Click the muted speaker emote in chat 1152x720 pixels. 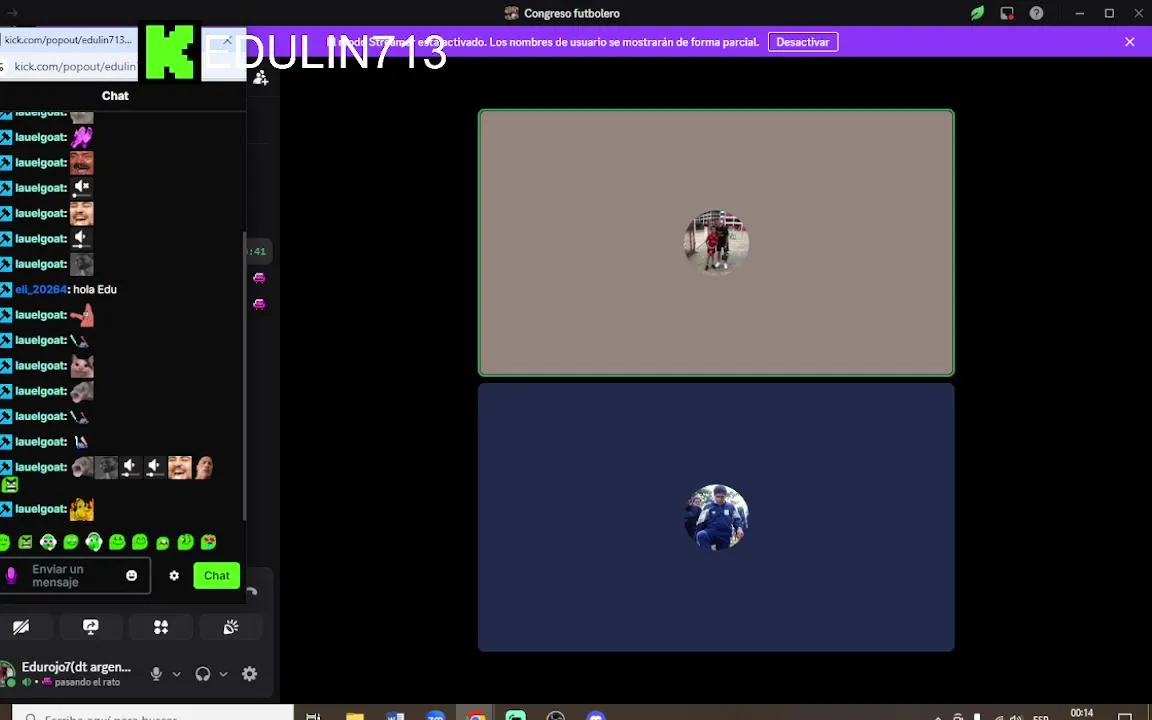pos(82,188)
